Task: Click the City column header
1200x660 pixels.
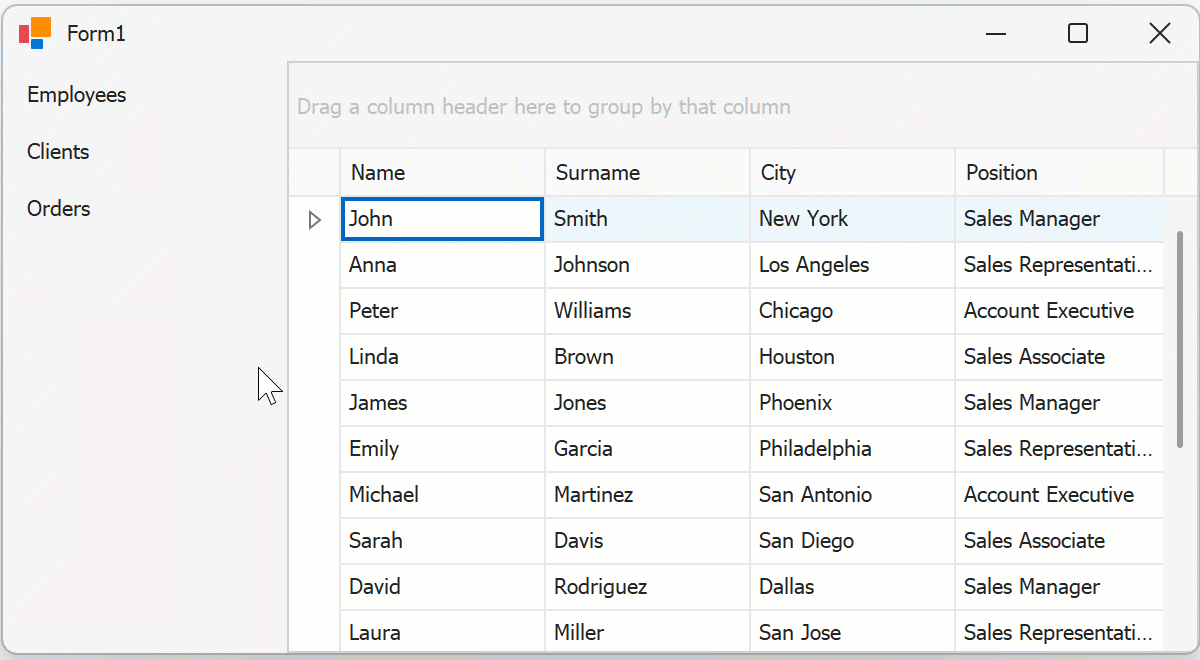Action: point(852,173)
